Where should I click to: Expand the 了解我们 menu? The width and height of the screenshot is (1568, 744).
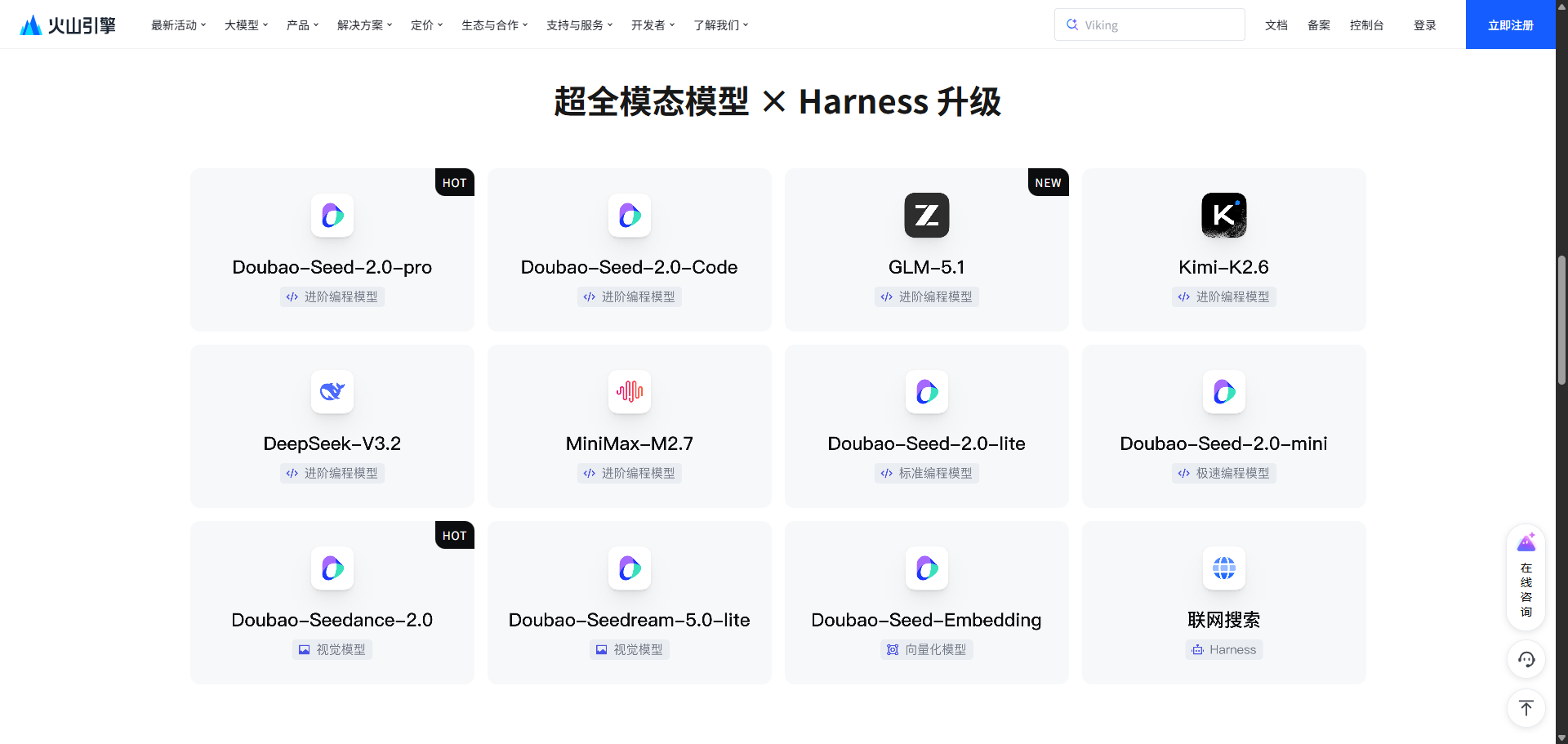coord(720,25)
